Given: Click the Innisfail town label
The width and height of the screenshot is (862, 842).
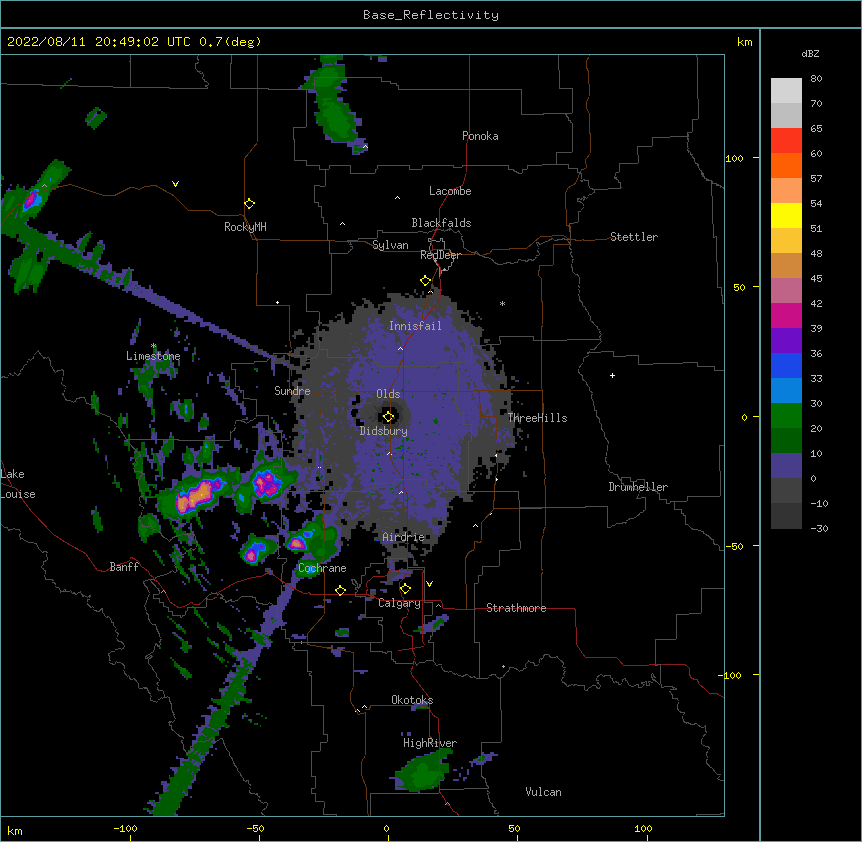Looking at the screenshot, I should [x=415, y=326].
